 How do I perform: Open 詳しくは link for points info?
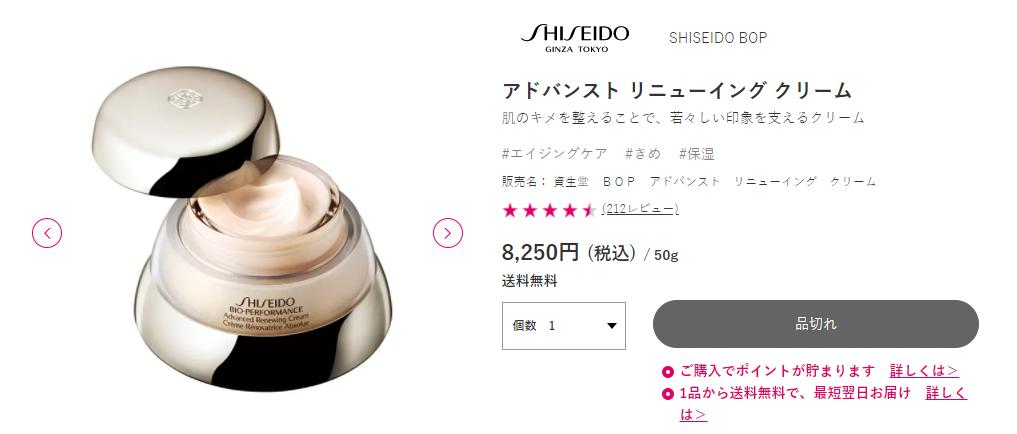coord(924,371)
